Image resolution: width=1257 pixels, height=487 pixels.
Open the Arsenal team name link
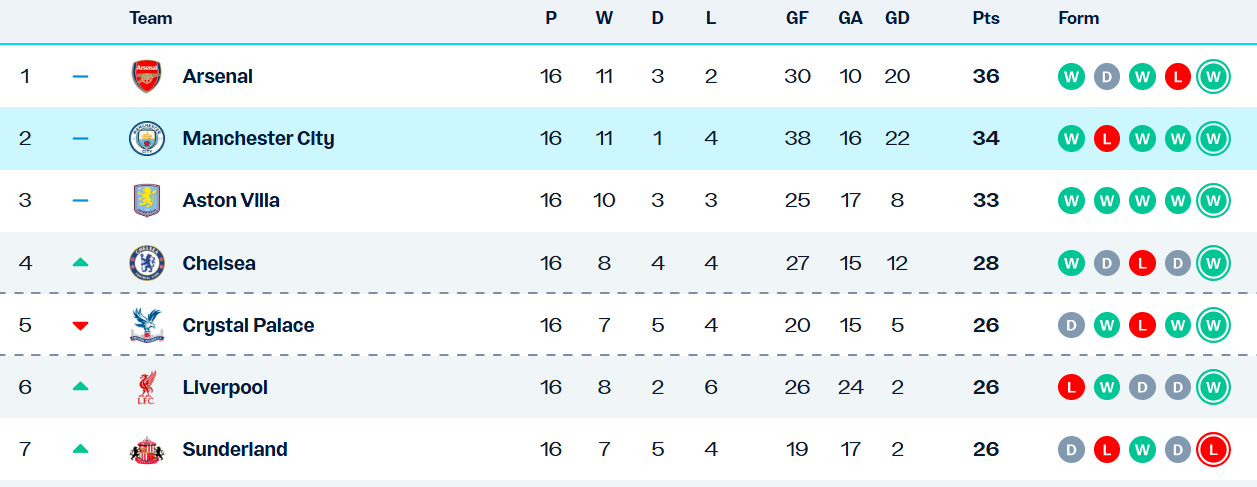pyautogui.click(x=218, y=77)
